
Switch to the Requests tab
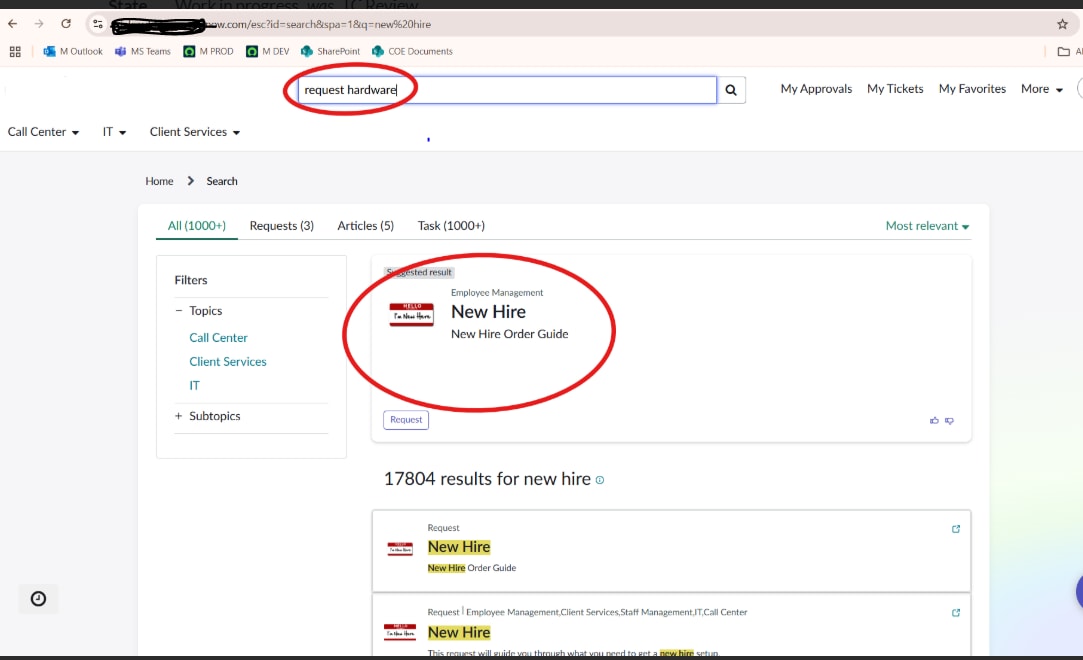[x=281, y=225]
